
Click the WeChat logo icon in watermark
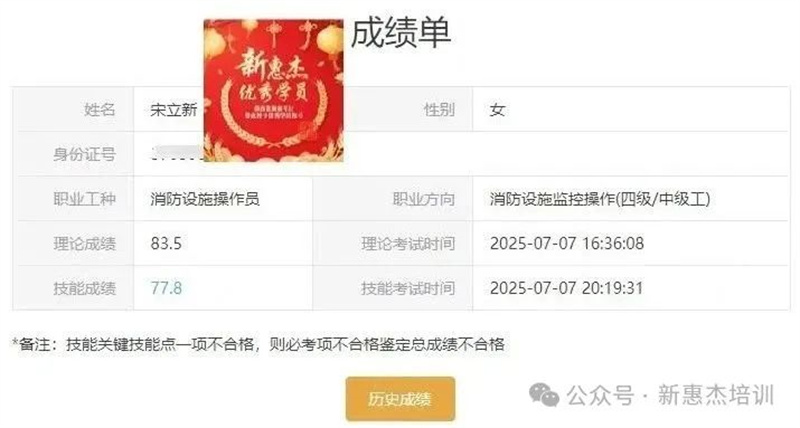544,395
